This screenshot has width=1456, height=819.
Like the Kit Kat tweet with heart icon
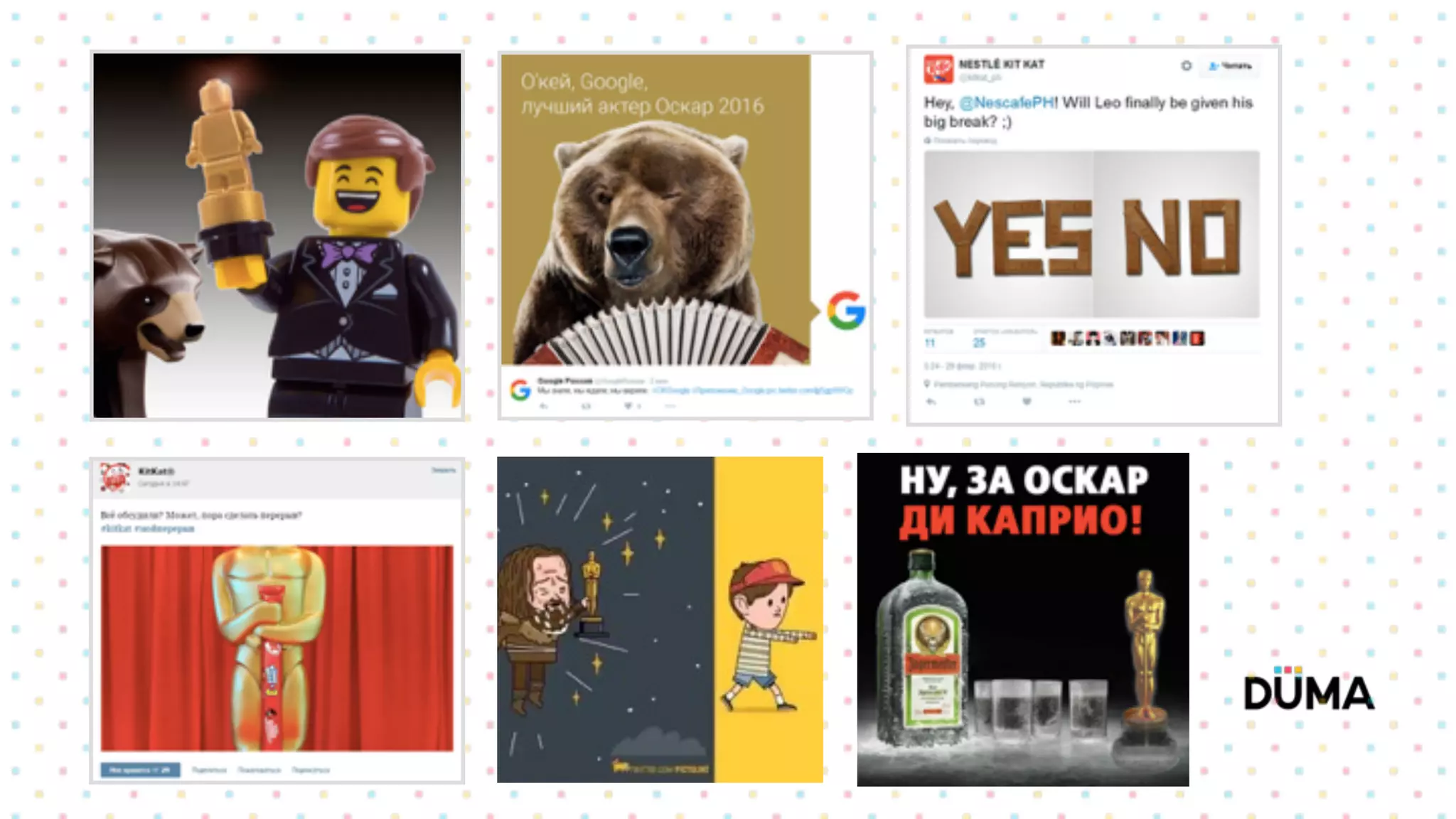[x=1027, y=402]
